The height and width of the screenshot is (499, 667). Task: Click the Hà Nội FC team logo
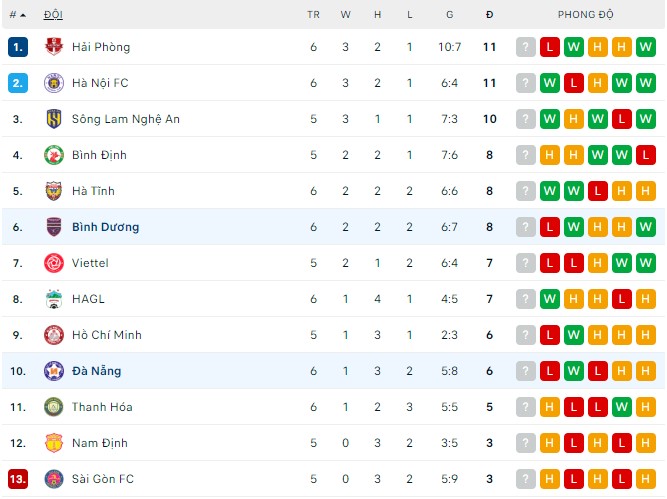point(54,83)
